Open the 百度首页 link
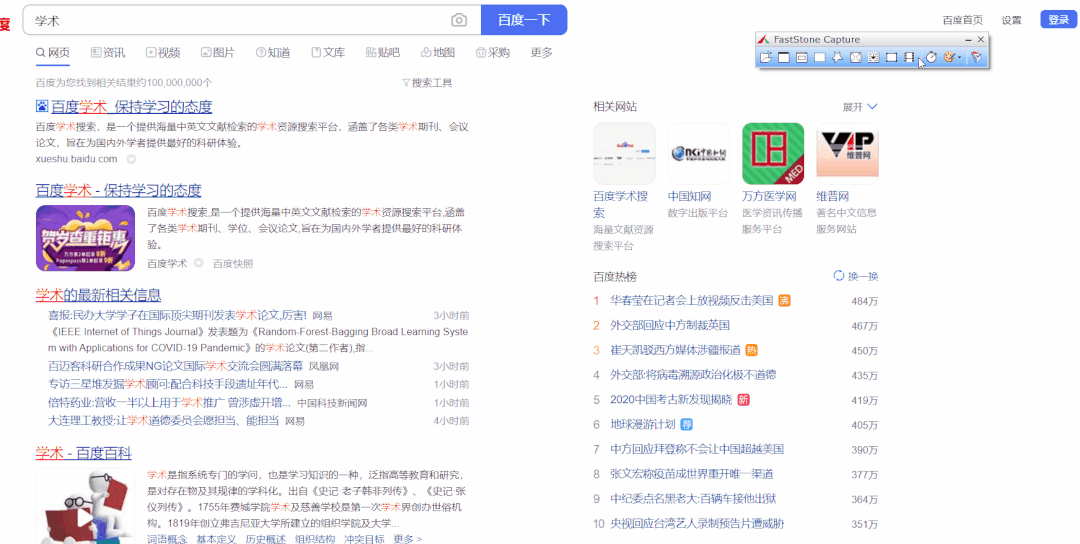The width and height of the screenshot is (1080, 544). click(962, 20)
